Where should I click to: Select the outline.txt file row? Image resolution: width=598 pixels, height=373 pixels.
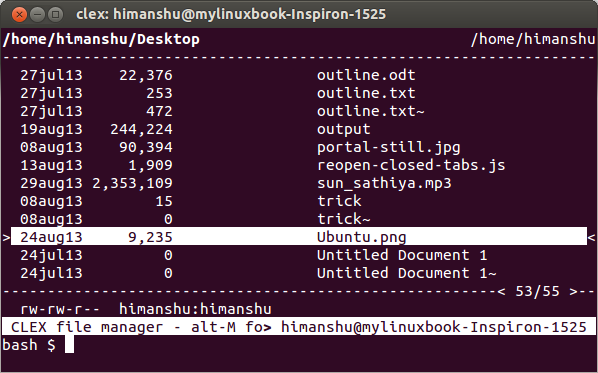[299, 93]
